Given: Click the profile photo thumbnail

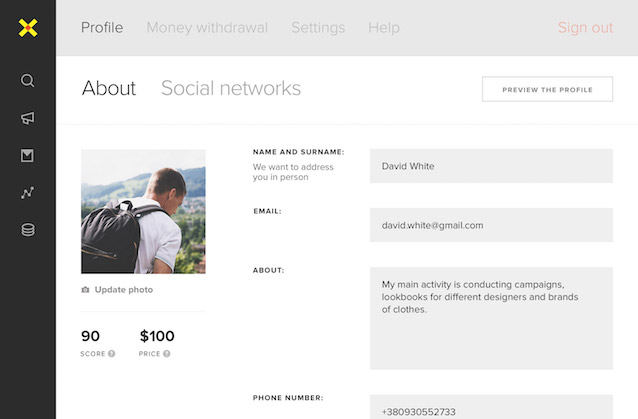Looking at the screenshot, I should (143, 212).
